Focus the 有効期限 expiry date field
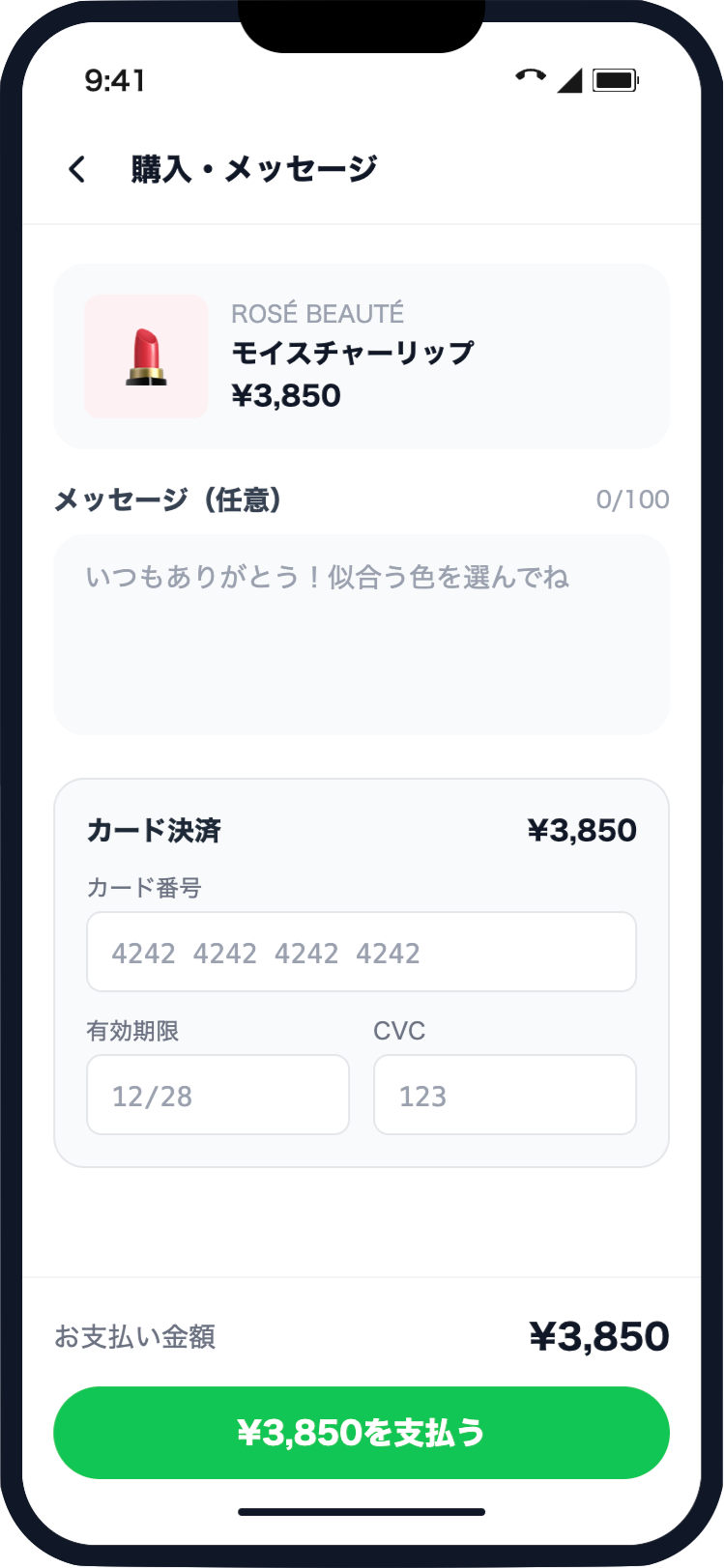The width and height of the screenshot is (724, 1568). point(217,1095)
